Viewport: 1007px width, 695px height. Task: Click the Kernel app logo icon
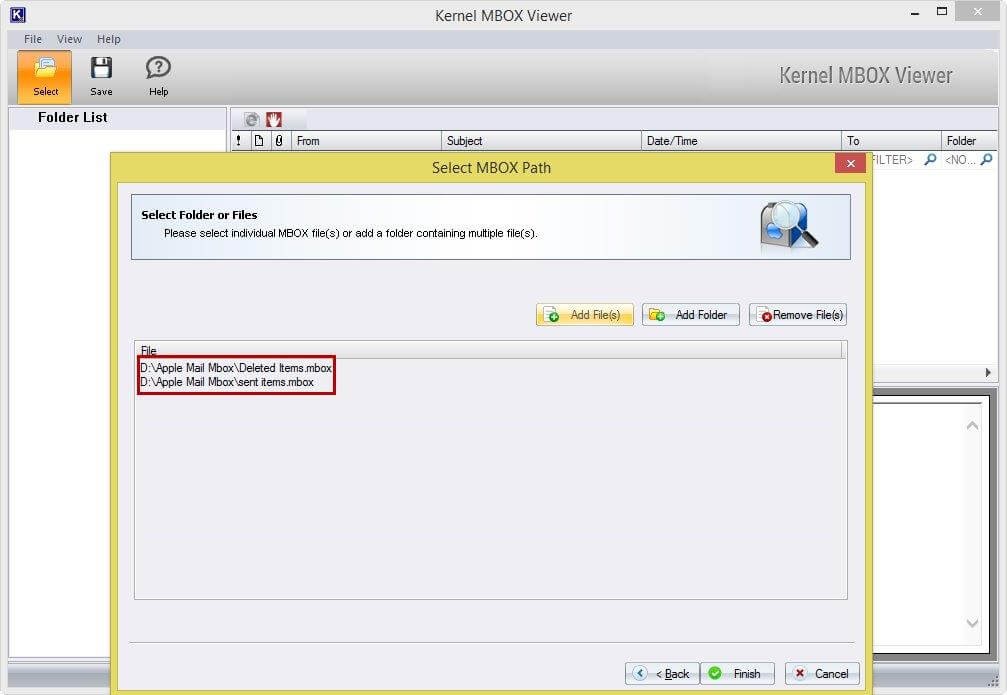[18, 14]
